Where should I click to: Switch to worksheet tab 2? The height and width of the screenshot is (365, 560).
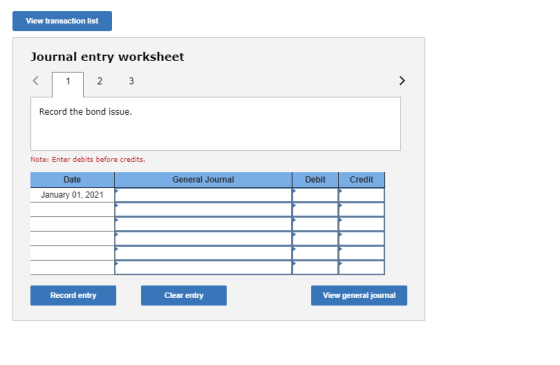point(100,81)
